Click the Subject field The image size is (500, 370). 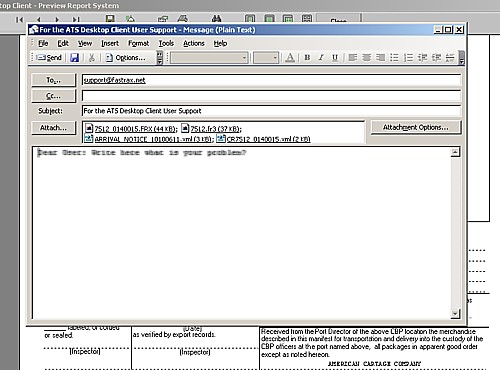click(271, 111)
